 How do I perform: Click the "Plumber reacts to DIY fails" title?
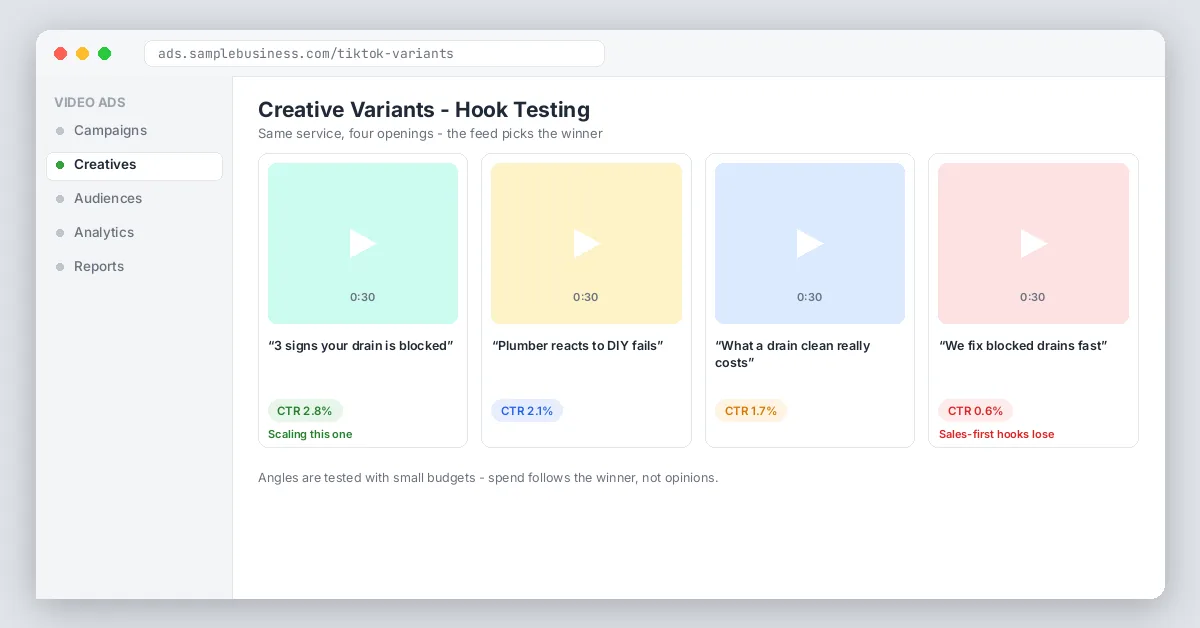tap(578, 346)
